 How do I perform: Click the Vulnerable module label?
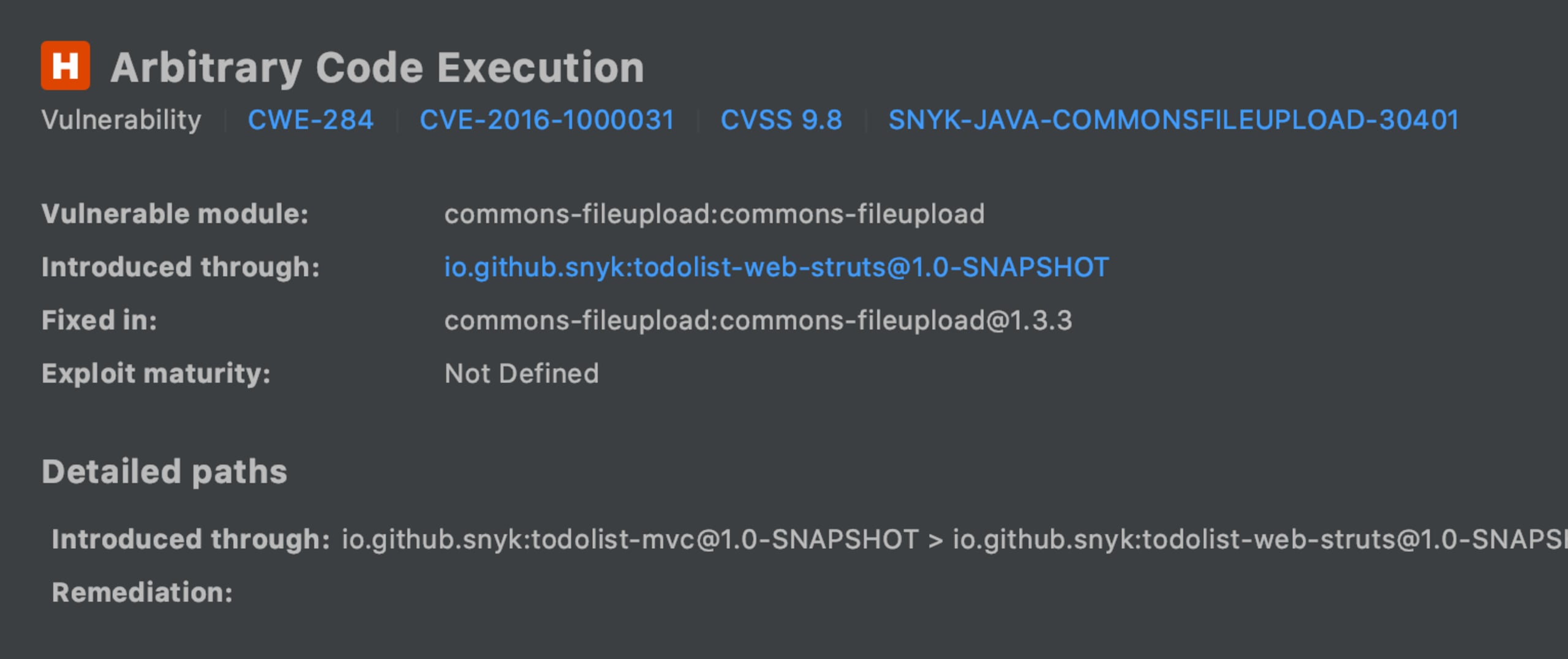175,214
